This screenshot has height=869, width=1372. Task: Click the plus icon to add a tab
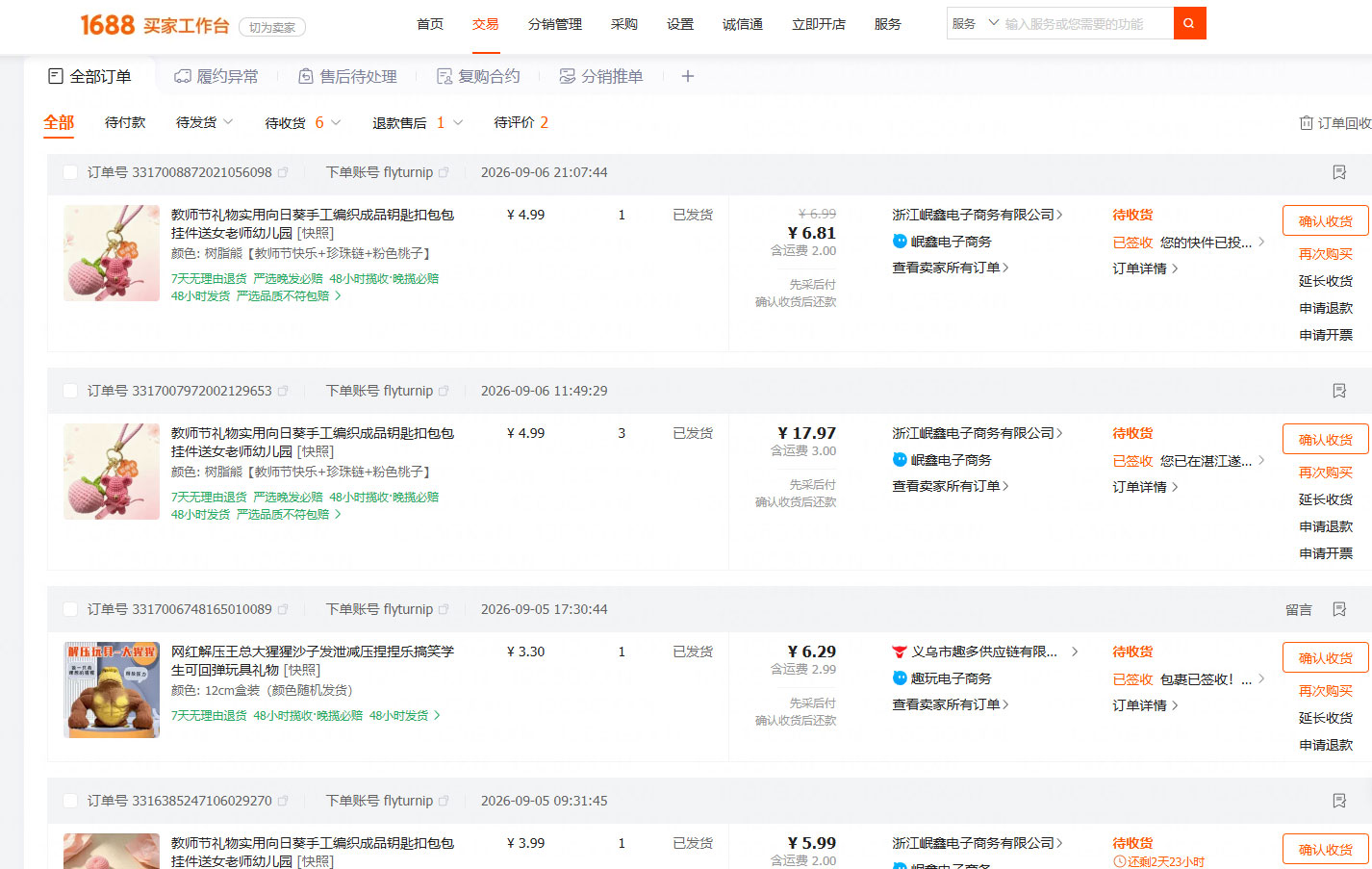tap(687, 76)
